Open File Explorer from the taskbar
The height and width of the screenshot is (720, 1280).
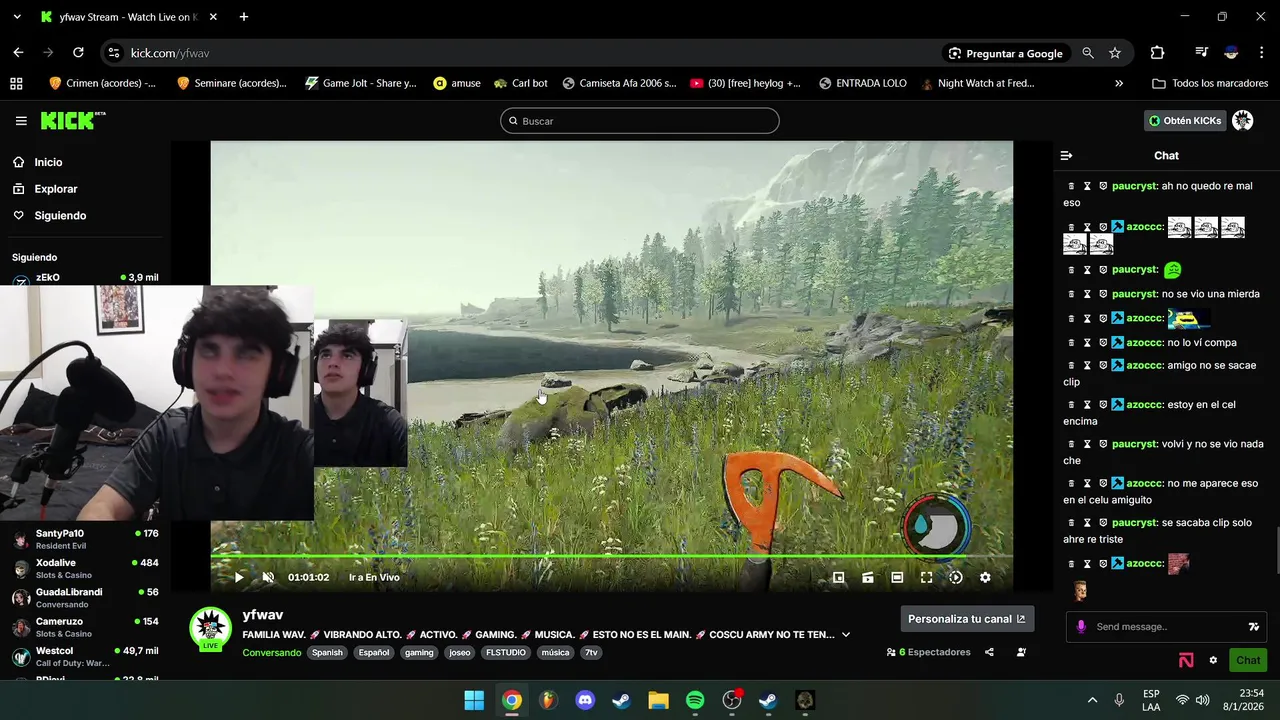click(658, 700)
